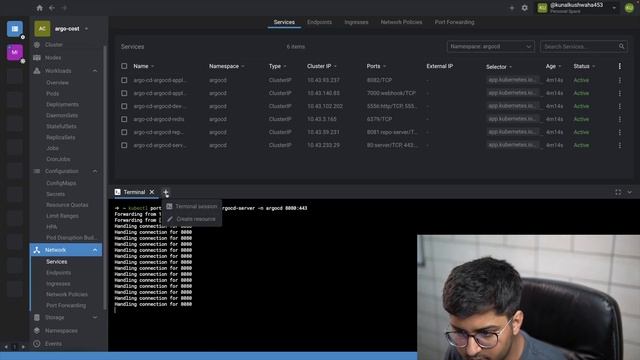Sort the table by the Name column
The image size is (640, 360).
141,66
